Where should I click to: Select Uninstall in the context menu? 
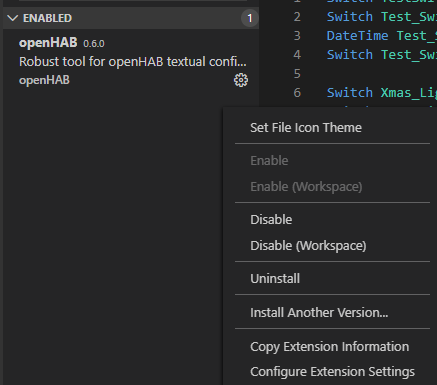pyautogui.click(x=275, y=279)
